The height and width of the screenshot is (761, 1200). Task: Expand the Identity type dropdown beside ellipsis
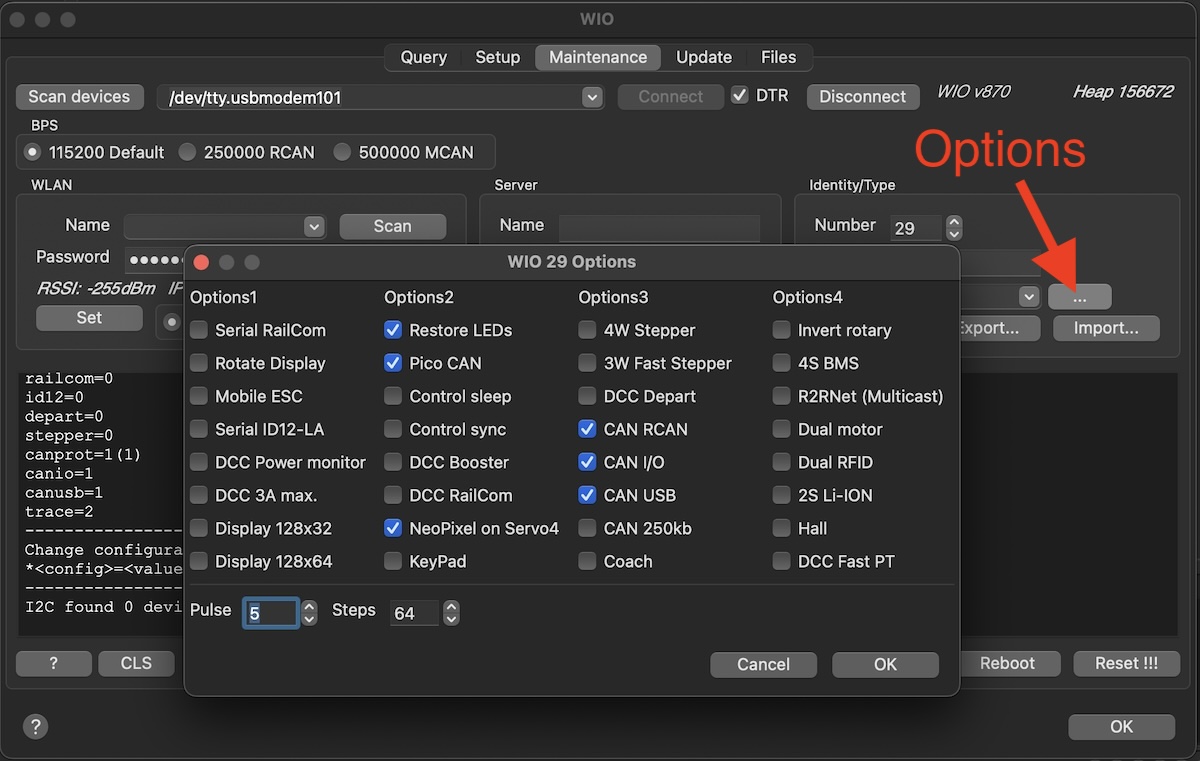pyautogui.click(x=1028, y=297)
